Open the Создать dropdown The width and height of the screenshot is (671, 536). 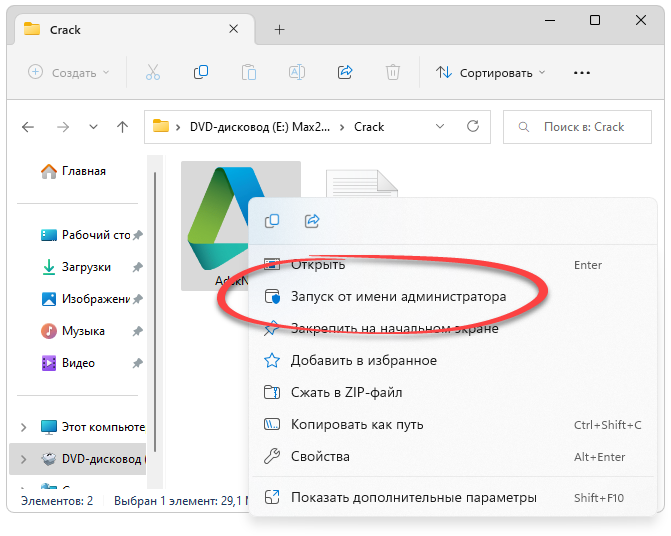click(x=68, y=73)
